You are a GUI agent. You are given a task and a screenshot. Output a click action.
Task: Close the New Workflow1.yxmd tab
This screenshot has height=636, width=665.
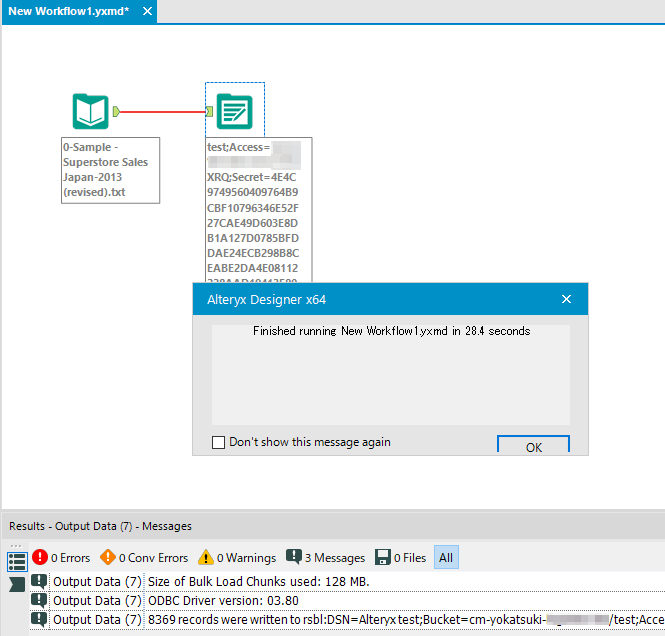(x=147, y=11)
